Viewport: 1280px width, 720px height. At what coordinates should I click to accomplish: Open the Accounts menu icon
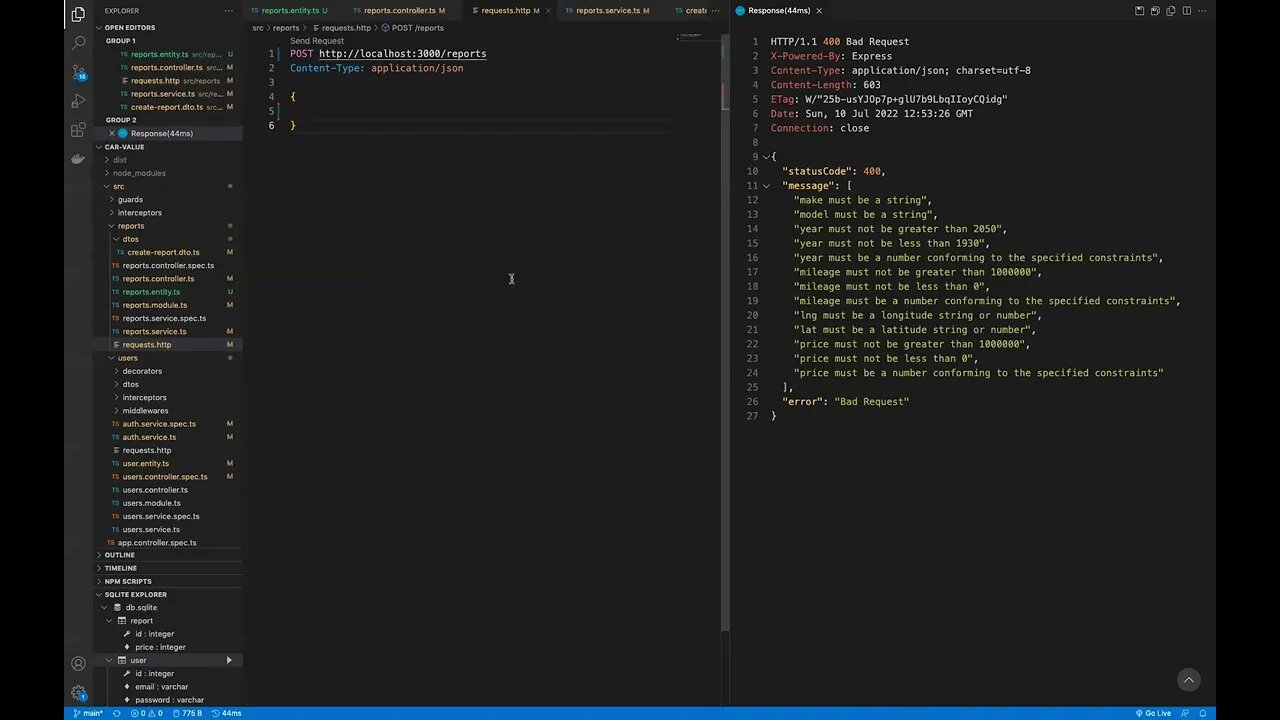pos(78,664)
